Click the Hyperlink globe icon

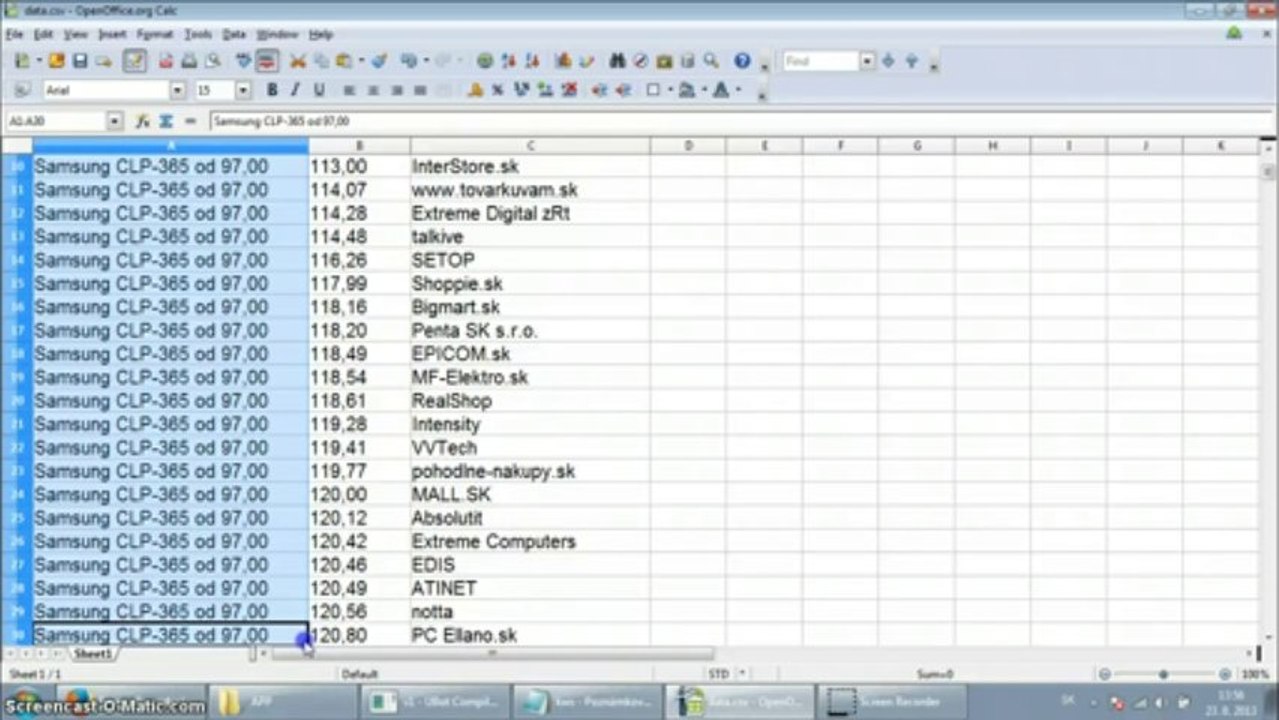(485, 61)
